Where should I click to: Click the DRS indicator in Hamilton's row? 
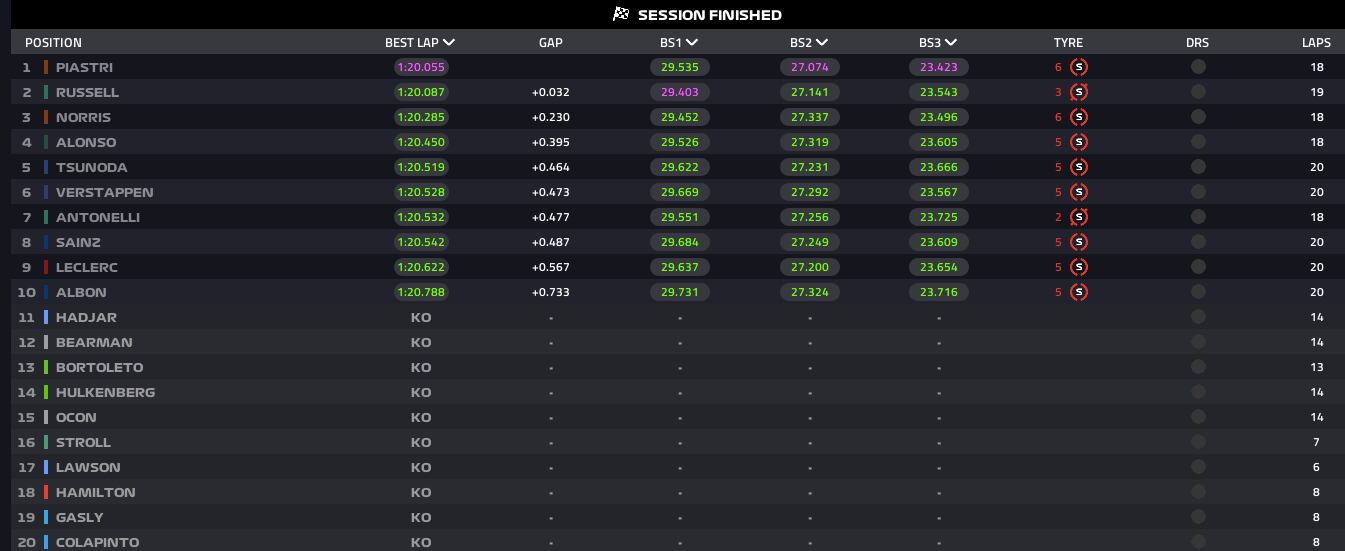click(x=1198, y=492)
